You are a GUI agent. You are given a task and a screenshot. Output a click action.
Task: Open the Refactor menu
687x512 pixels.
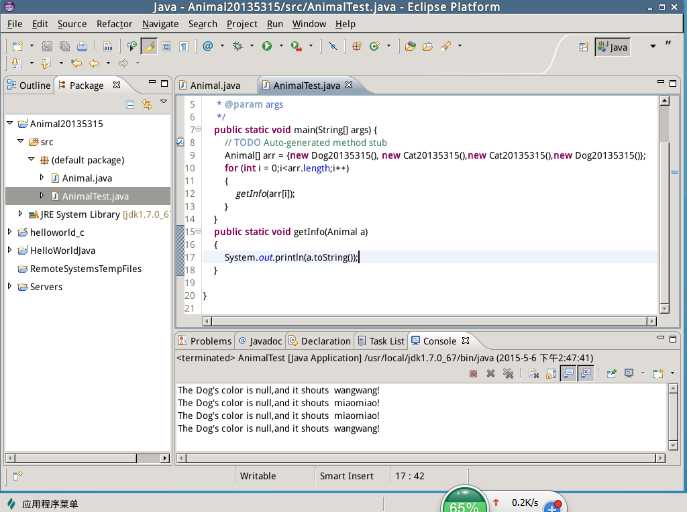[114, 24]
